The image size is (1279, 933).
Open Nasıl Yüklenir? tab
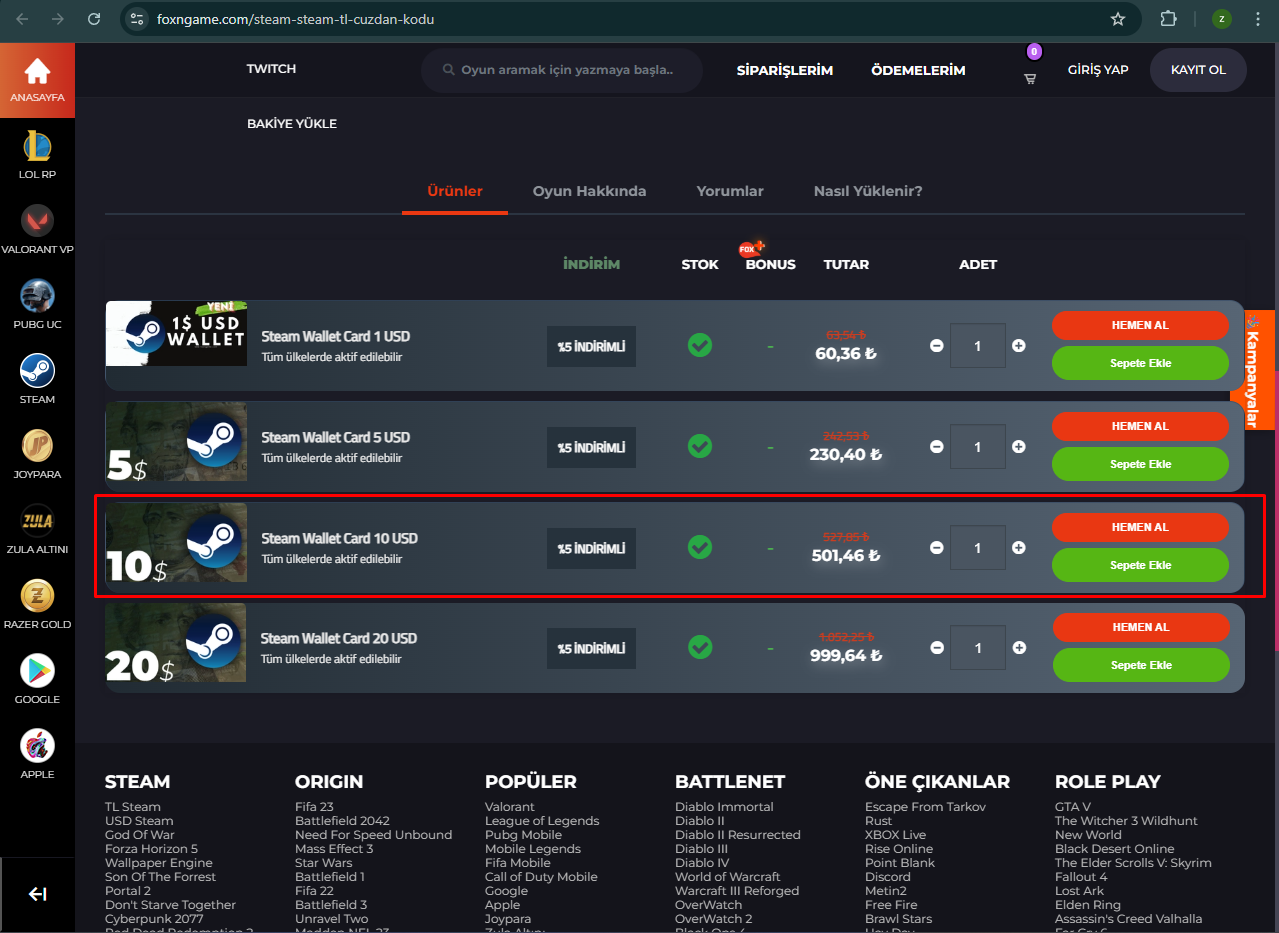868,191
